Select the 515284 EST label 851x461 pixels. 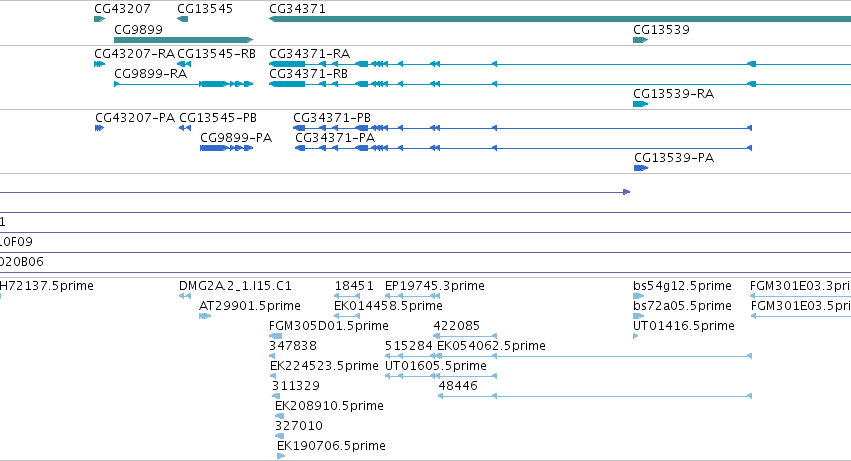pos(409,346)
